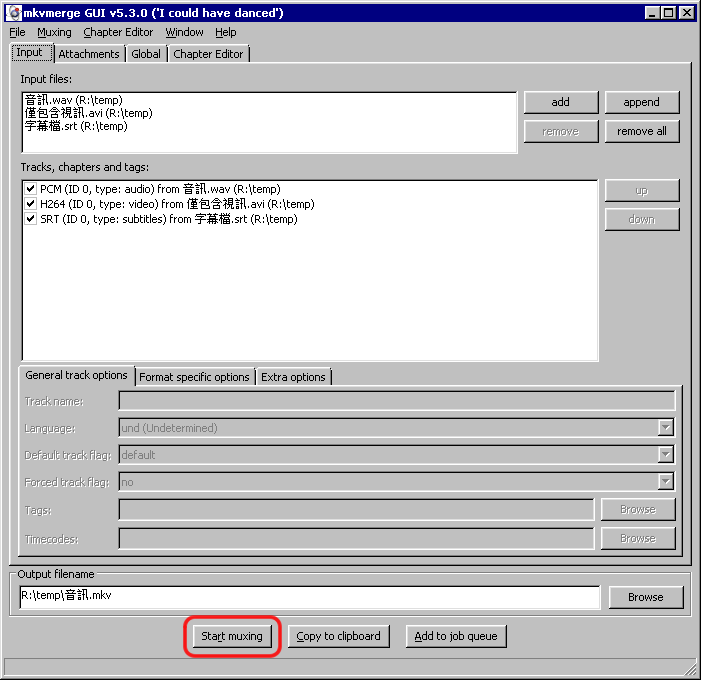Viewport: 701px width, 680px height.
Task: Click the Start muxing button
Action: click(x=232, y=636)
